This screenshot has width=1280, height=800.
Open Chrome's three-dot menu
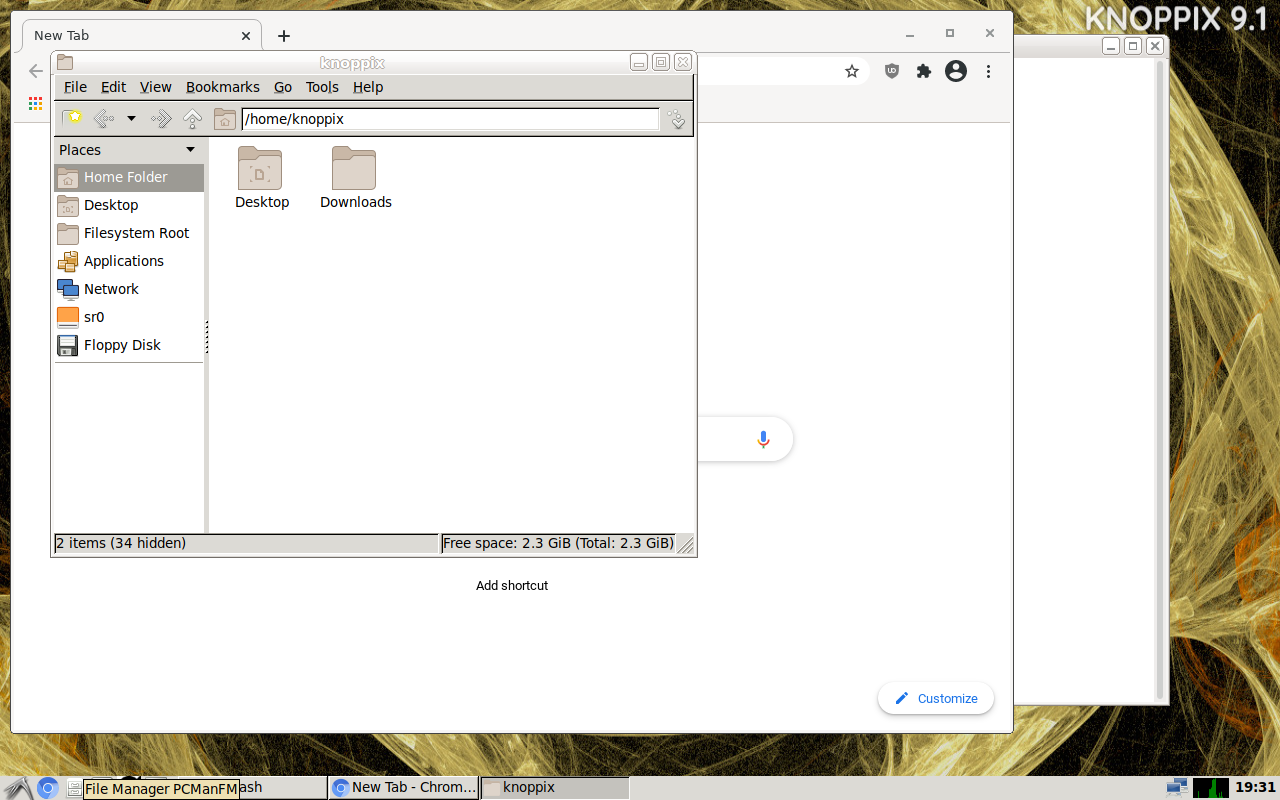(x=988, y=71)
